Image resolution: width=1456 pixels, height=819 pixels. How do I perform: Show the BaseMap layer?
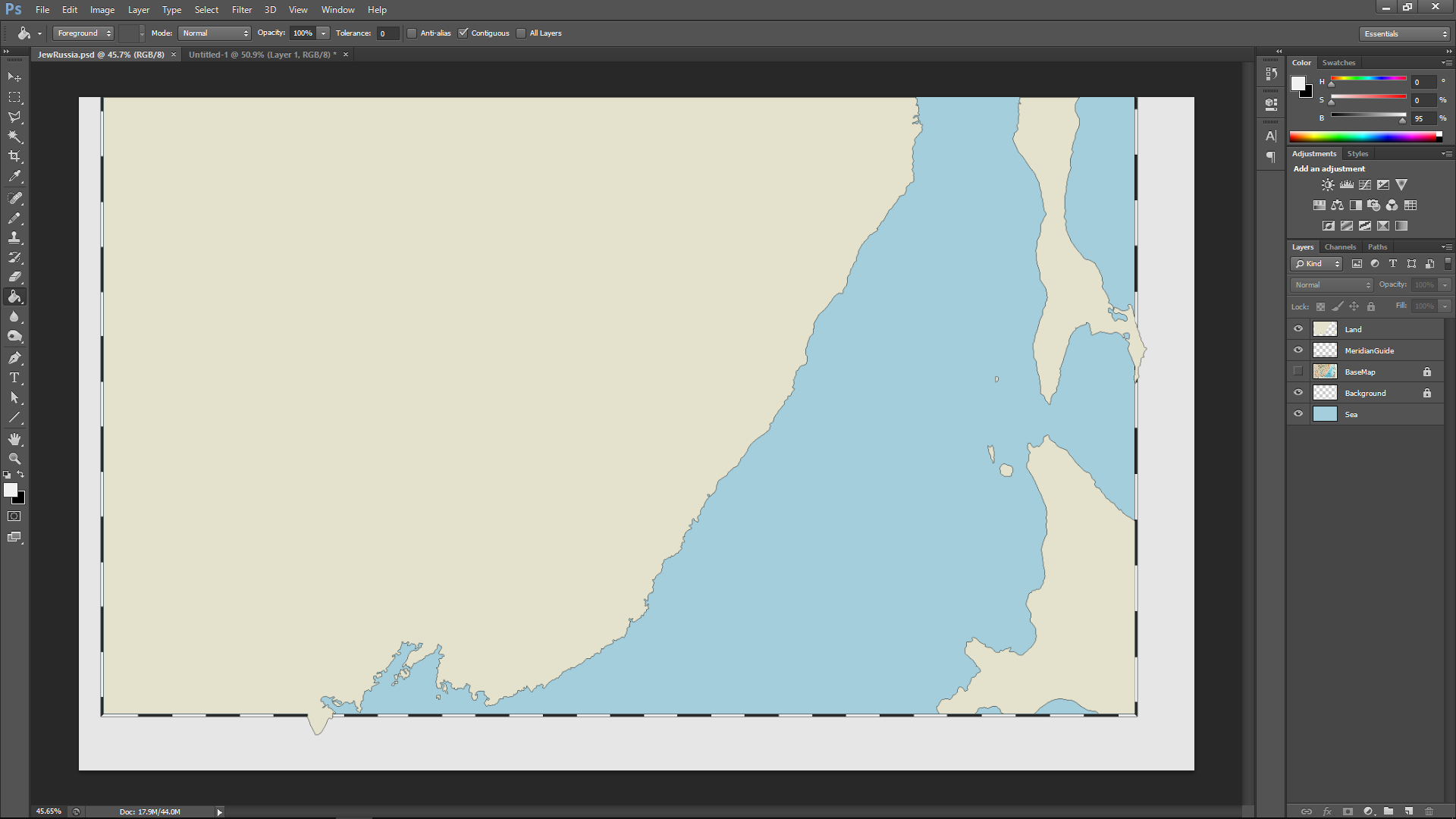(1298, 372)
